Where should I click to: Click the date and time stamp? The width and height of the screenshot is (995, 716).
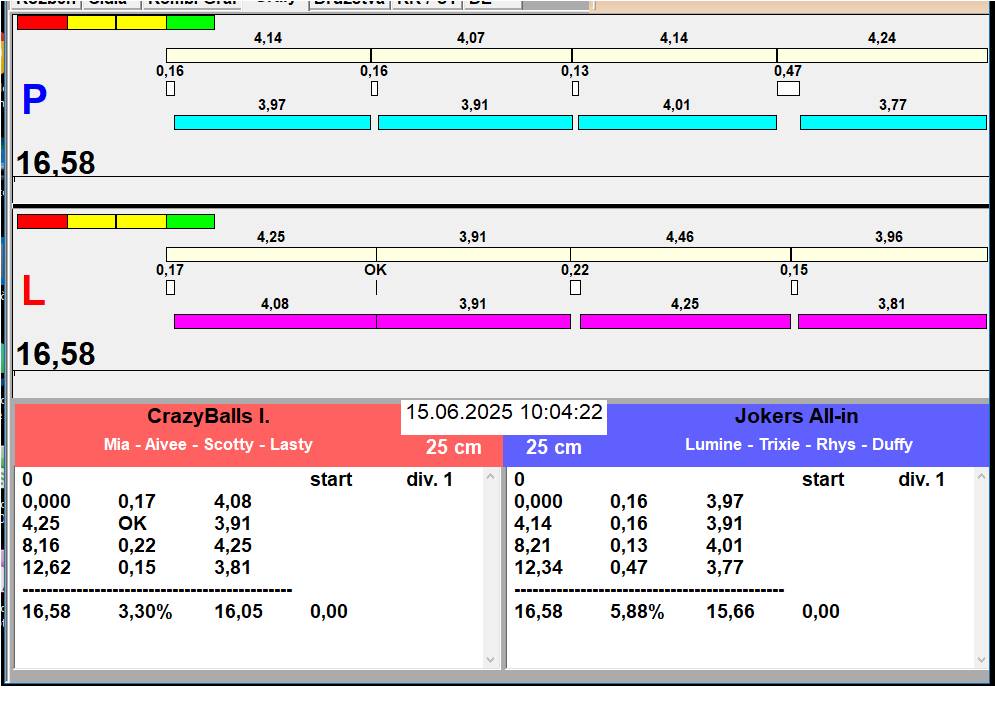[x=504, y=413]
